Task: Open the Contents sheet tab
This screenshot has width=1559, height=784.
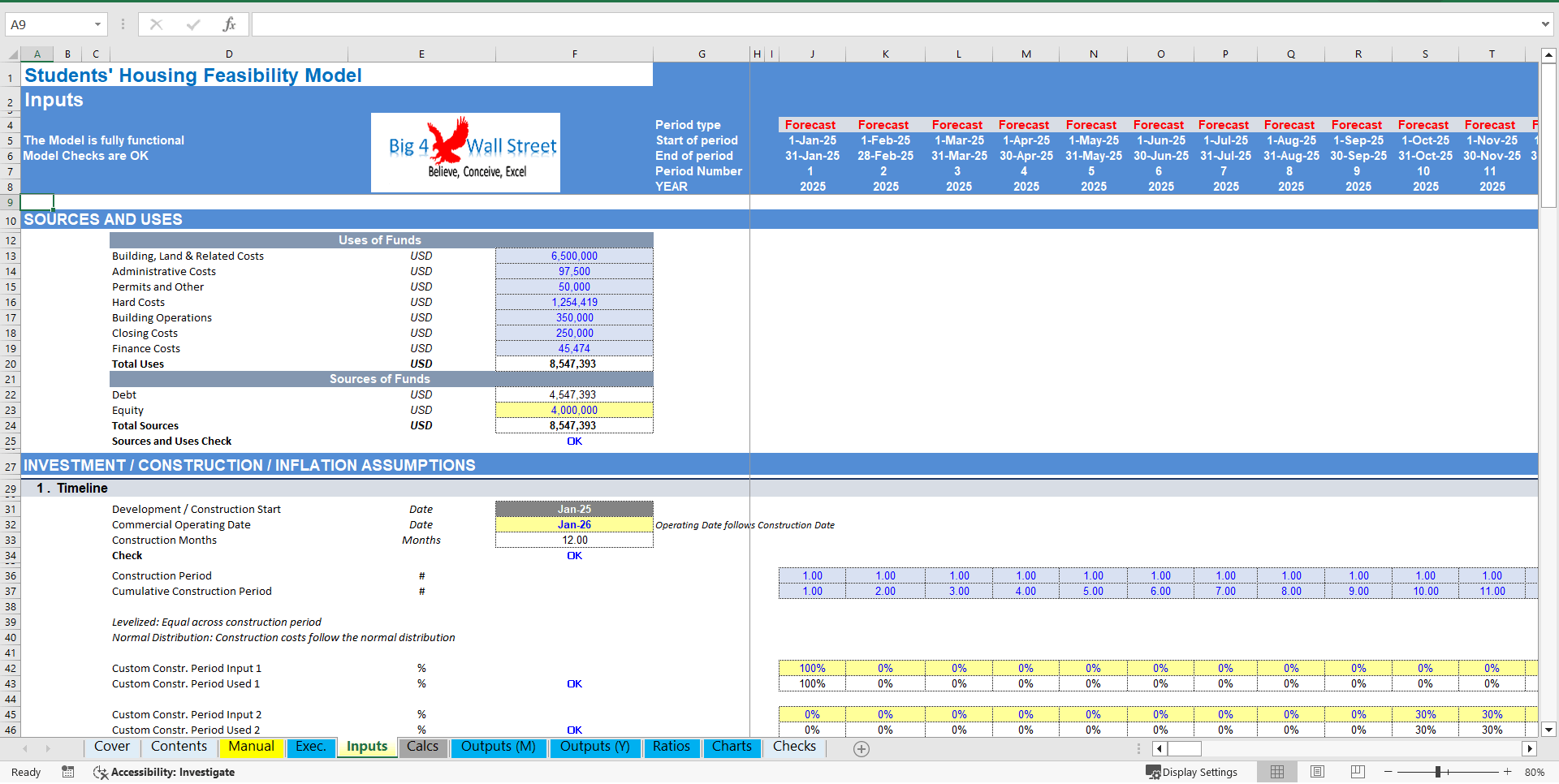Action: pyautogui.click(x=179, y=747)
